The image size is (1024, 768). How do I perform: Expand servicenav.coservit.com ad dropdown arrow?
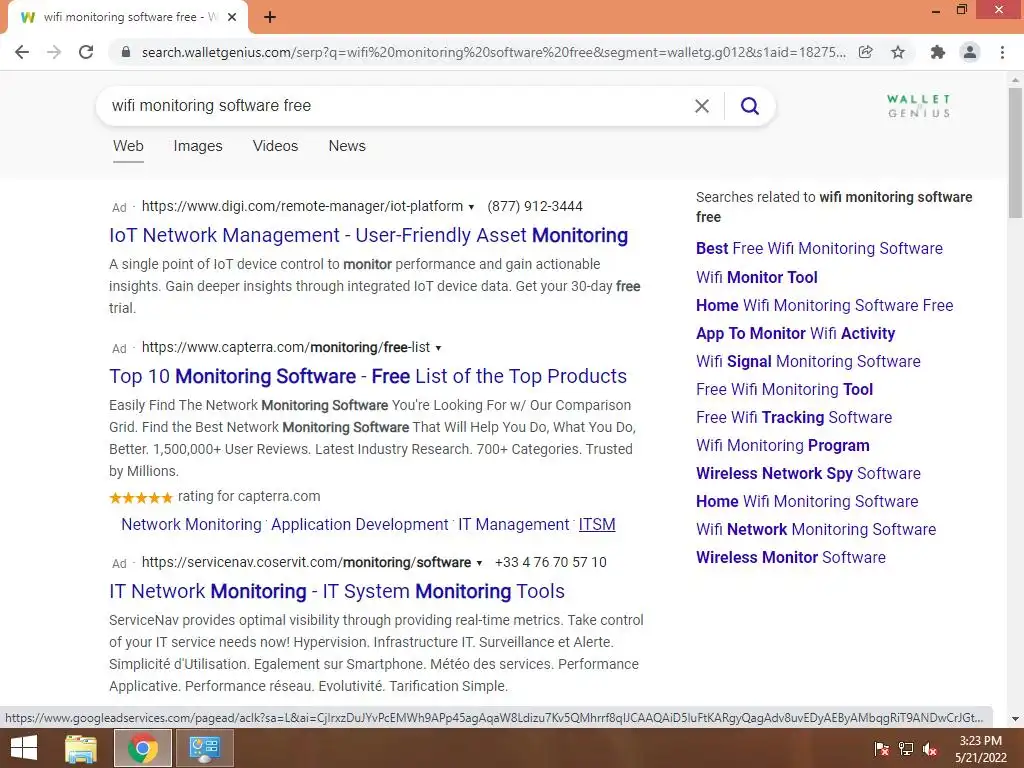[479, 563]
